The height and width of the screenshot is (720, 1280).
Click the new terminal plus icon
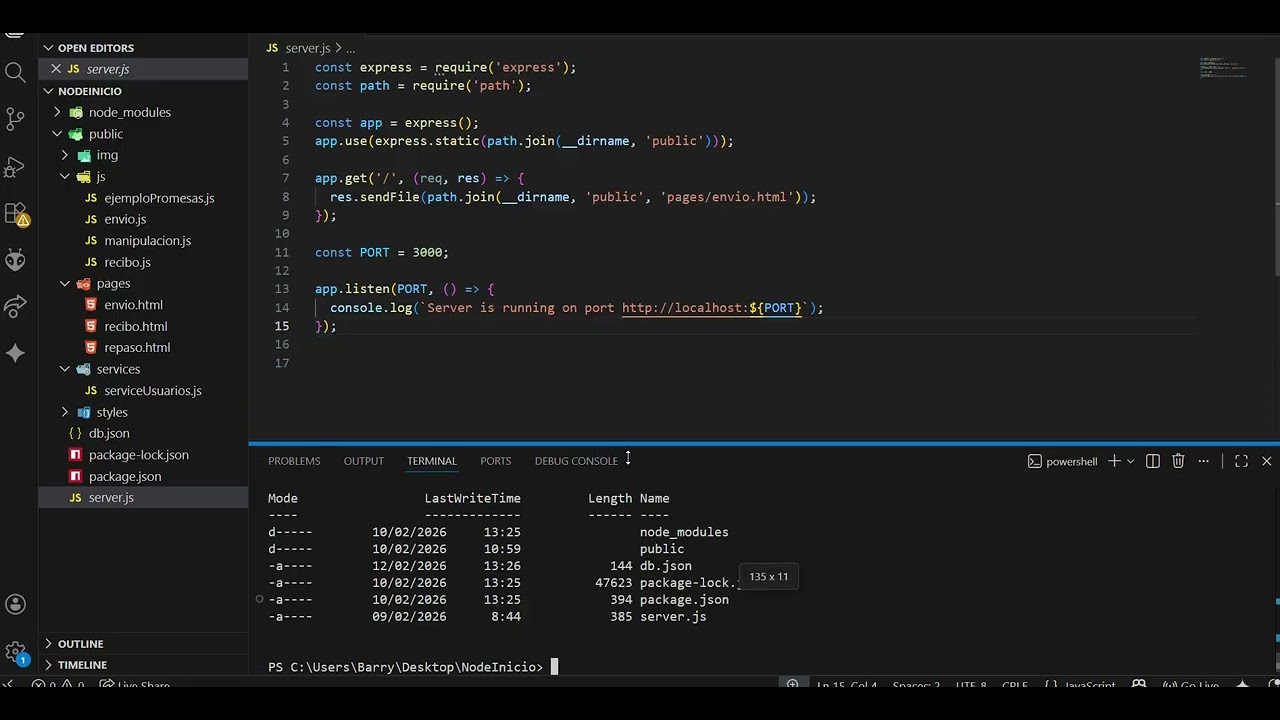click(x=1114, y=461)
